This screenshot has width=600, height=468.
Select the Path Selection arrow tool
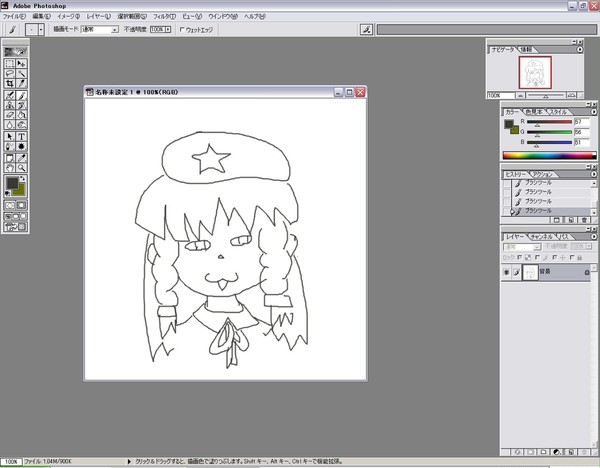(x=10, y=137)
